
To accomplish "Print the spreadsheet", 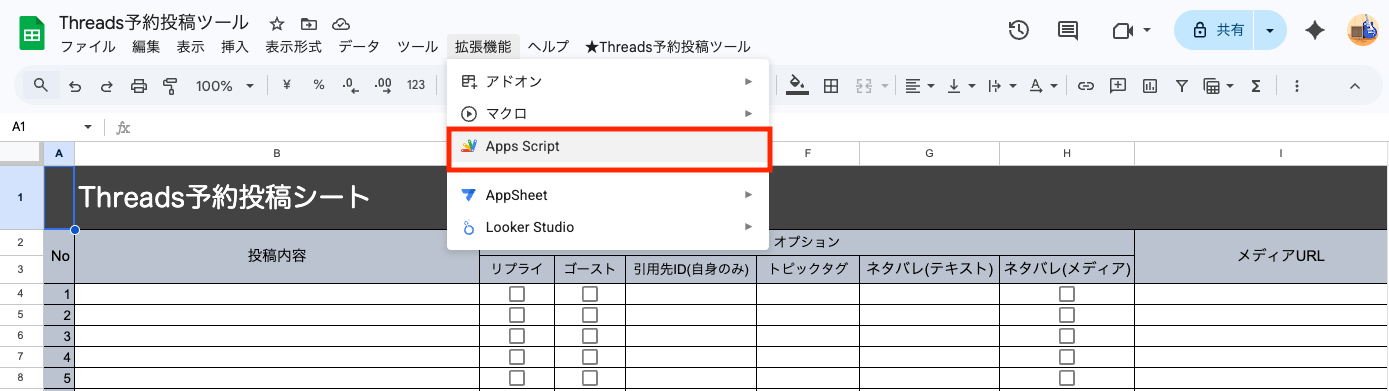I will pyautogui.click(x=138, y=86).
